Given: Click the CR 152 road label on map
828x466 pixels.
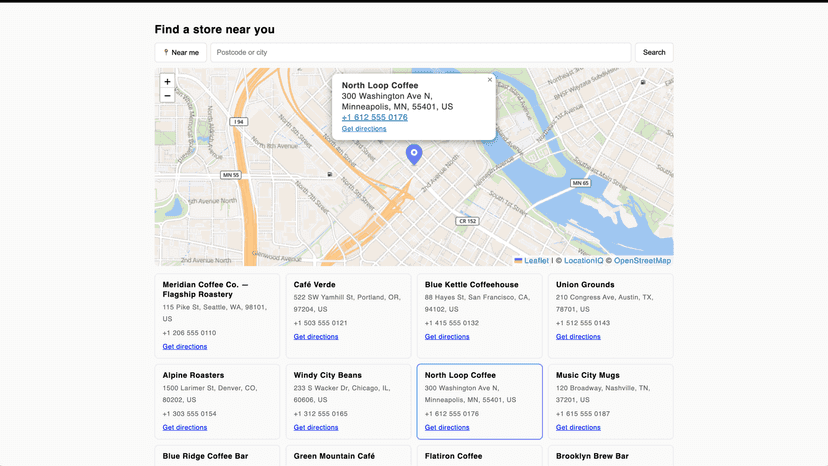Looking at the screenshot, I should pos(467,221).
